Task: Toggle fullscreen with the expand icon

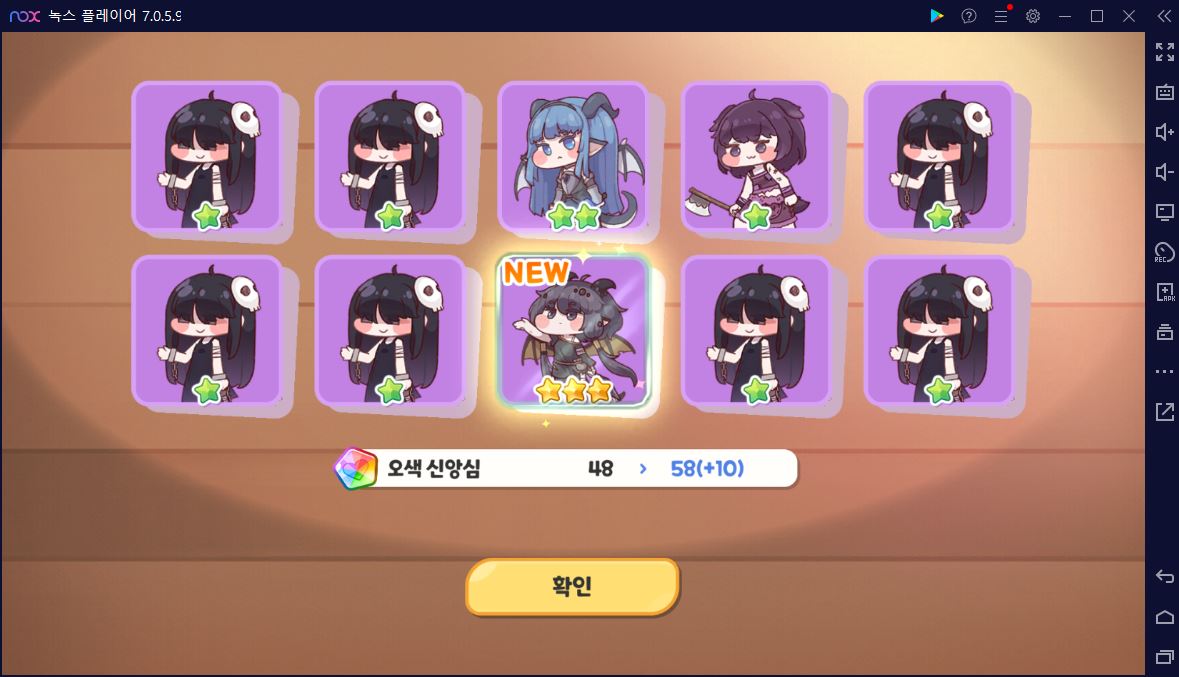Action: pyautogui.click(x=1165, y=52)
